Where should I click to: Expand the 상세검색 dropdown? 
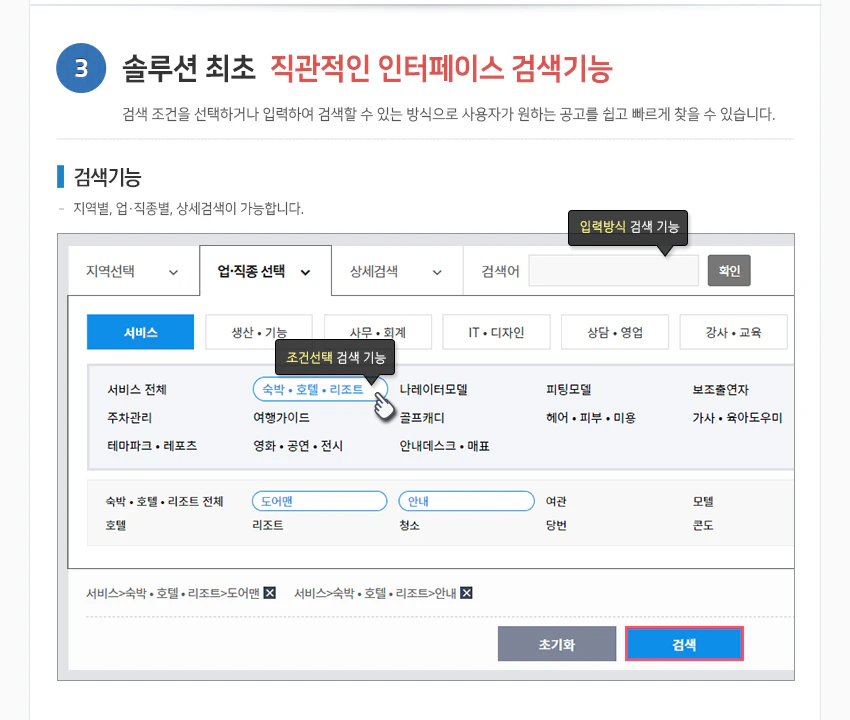(x=397, y=271)
